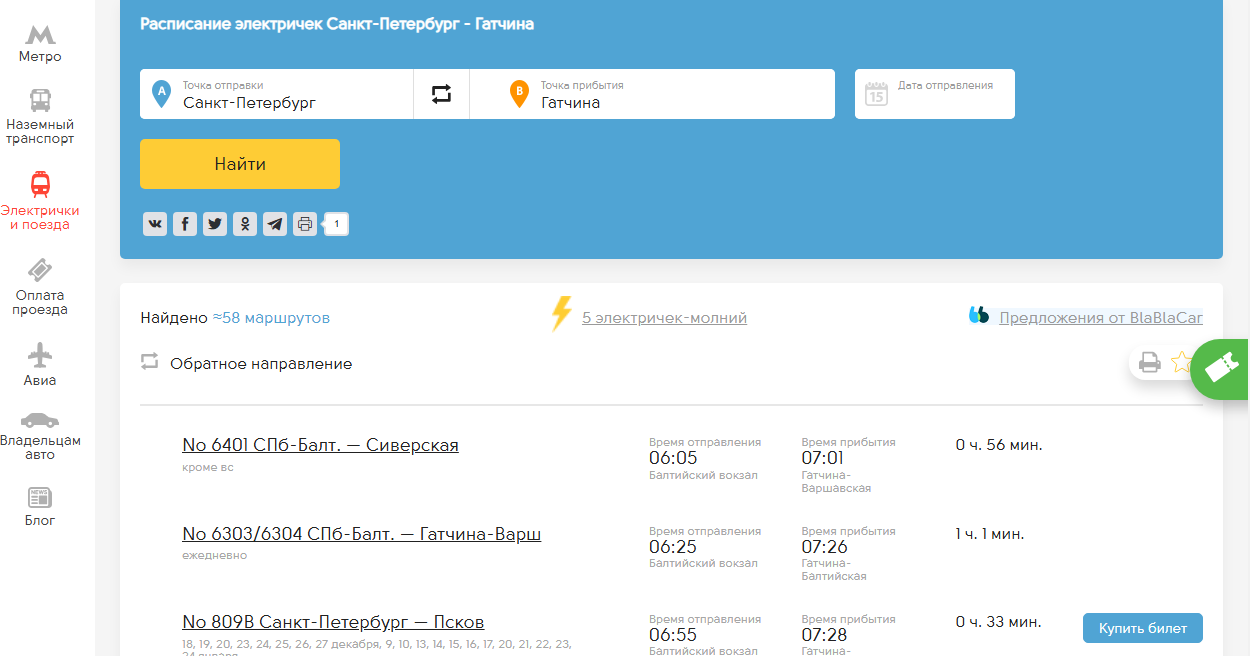Share through Telegram icon
1250x656 pixels.
275,224
